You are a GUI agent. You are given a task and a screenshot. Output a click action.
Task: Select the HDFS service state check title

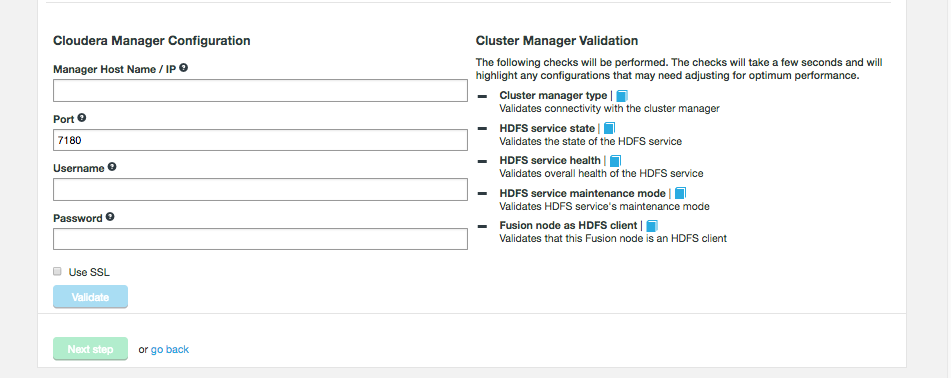547,128
